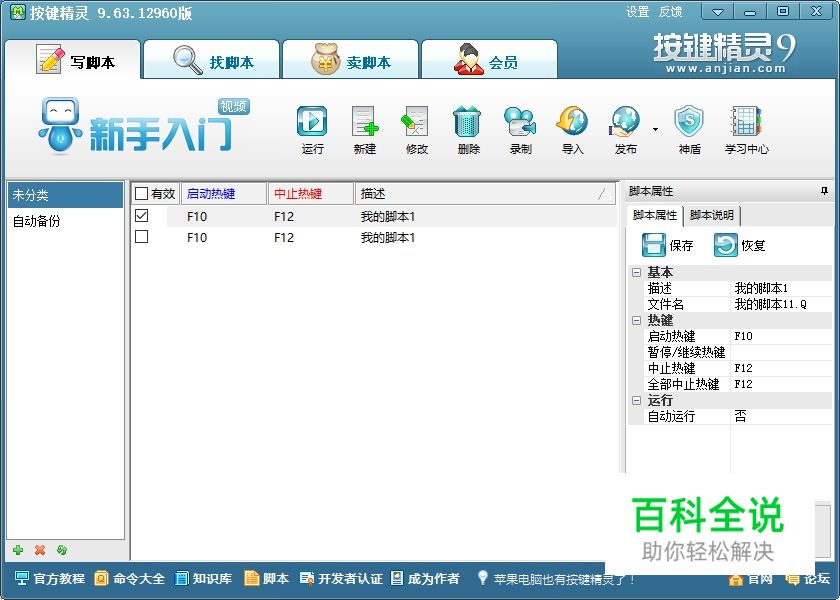Image resolution: width=840 pixels, height=600 pixels.
Task: Edit 中止热键 property value F12
Action: tap(781, 368)
